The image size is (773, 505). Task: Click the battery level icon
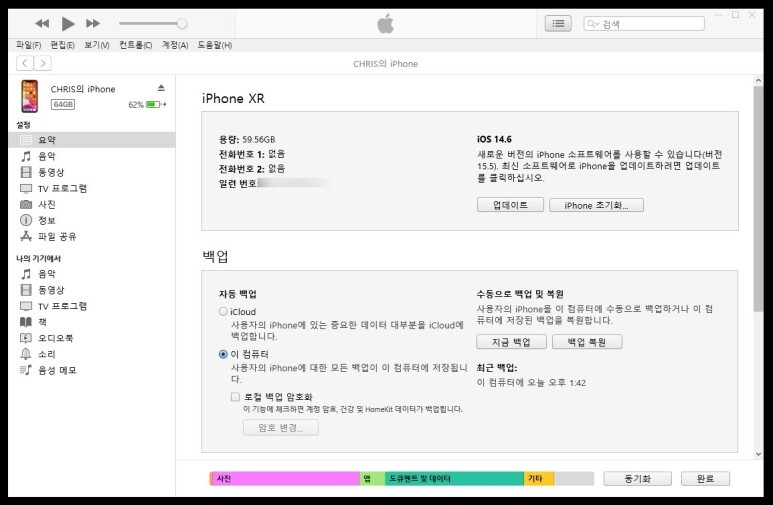tap(154, 105)
